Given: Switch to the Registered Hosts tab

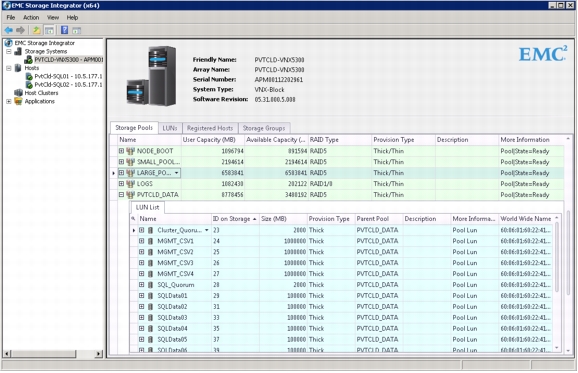Looking at the screenshot, I should pyautogui.click(x=210, y=128).
